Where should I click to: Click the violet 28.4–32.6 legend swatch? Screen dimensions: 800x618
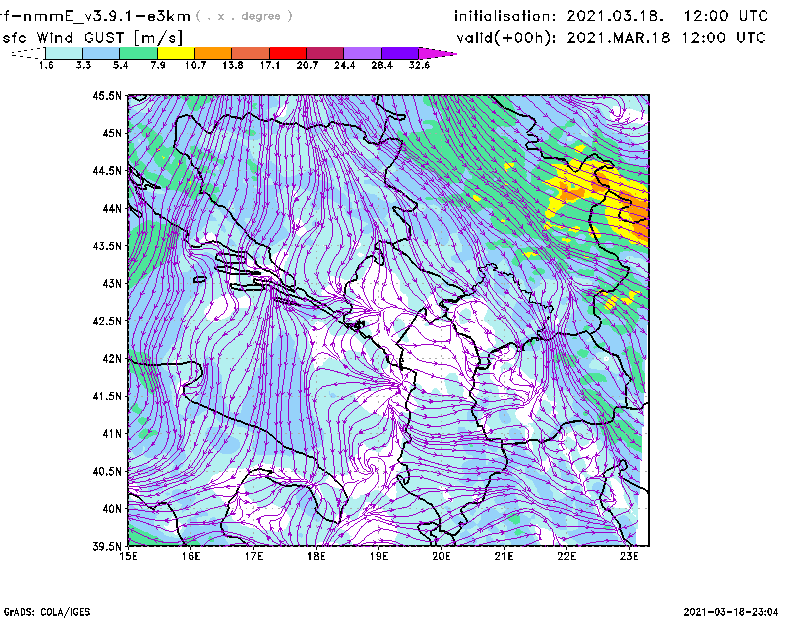[400, 53]
